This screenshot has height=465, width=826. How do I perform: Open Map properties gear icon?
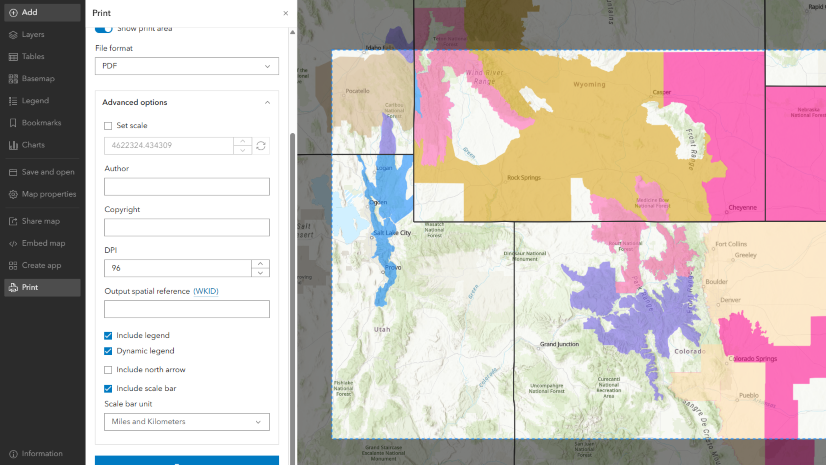(13, 194)
